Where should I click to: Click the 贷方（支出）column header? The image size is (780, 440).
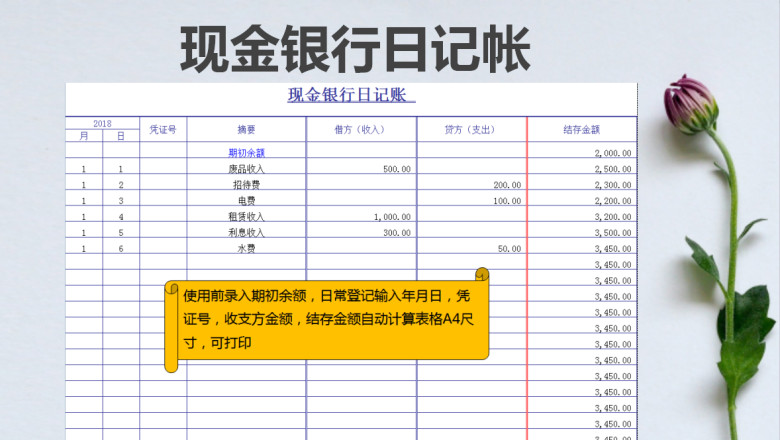[472, 130]
